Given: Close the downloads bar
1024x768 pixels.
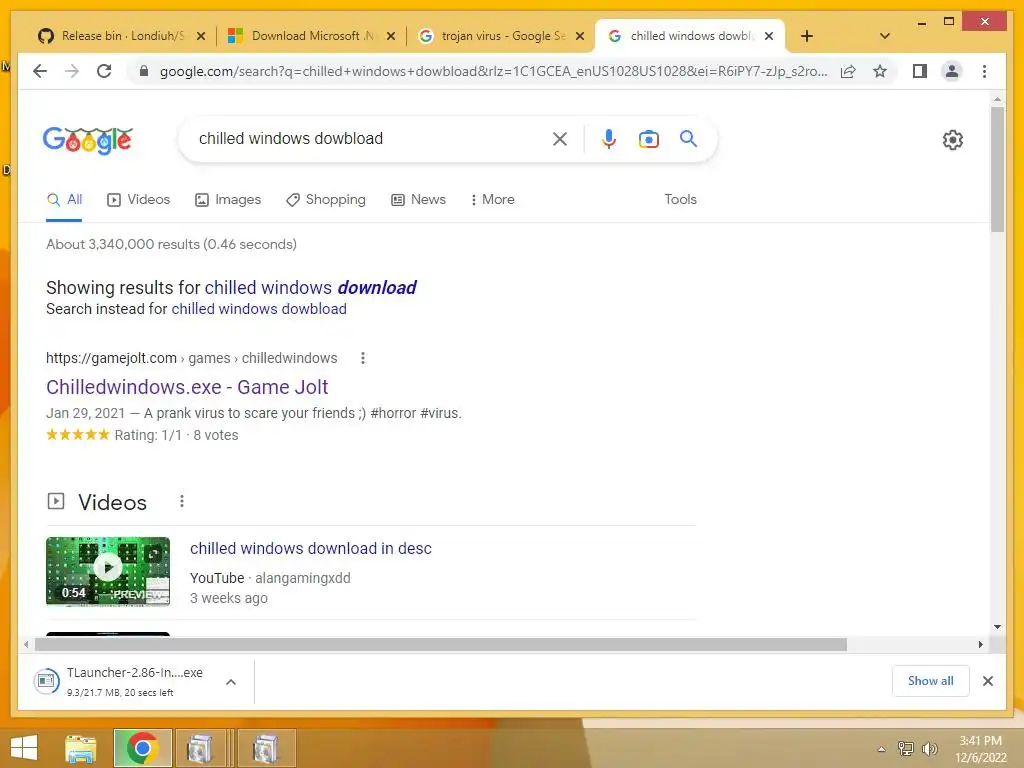Looking at the screenshot, I should tap(987, 681).
